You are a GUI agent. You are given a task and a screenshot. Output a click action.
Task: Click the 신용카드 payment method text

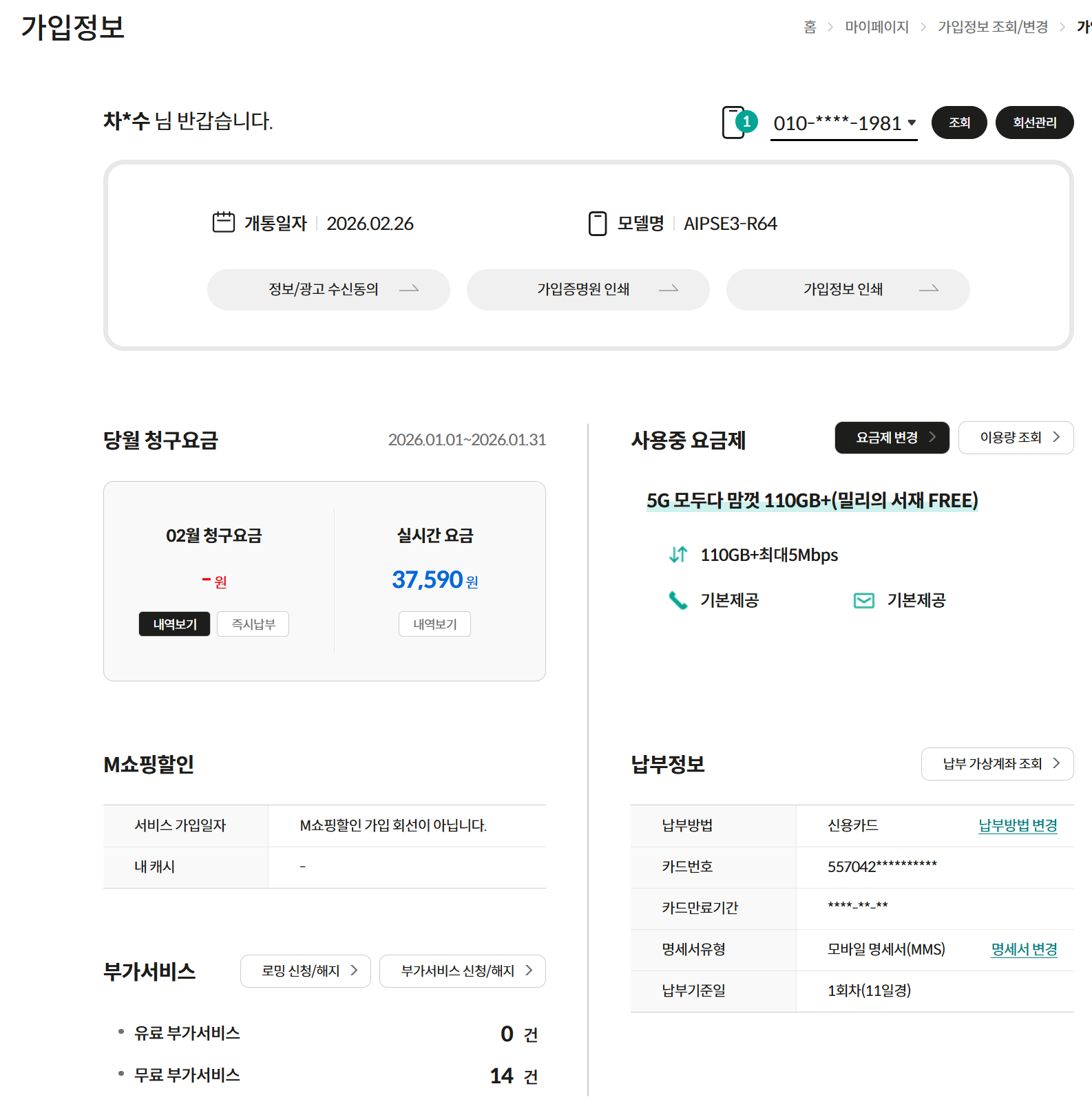point(852,825)
